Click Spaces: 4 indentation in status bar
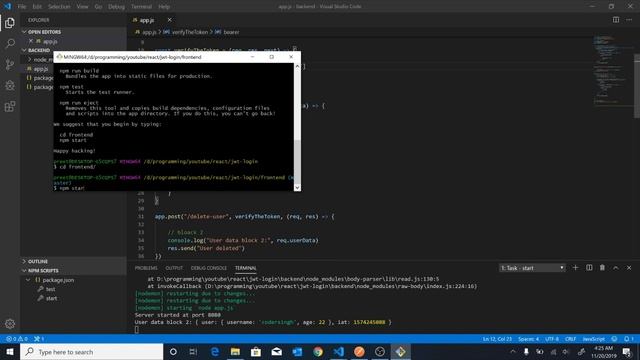640x360 pixels. click(529, 339)
